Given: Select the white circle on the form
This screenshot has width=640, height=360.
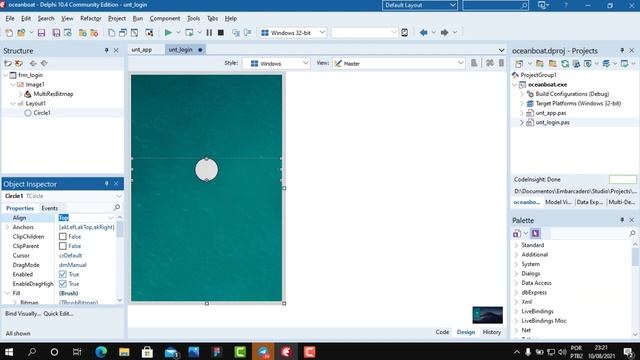Looking at the screenshot, I should coord(207,170).
